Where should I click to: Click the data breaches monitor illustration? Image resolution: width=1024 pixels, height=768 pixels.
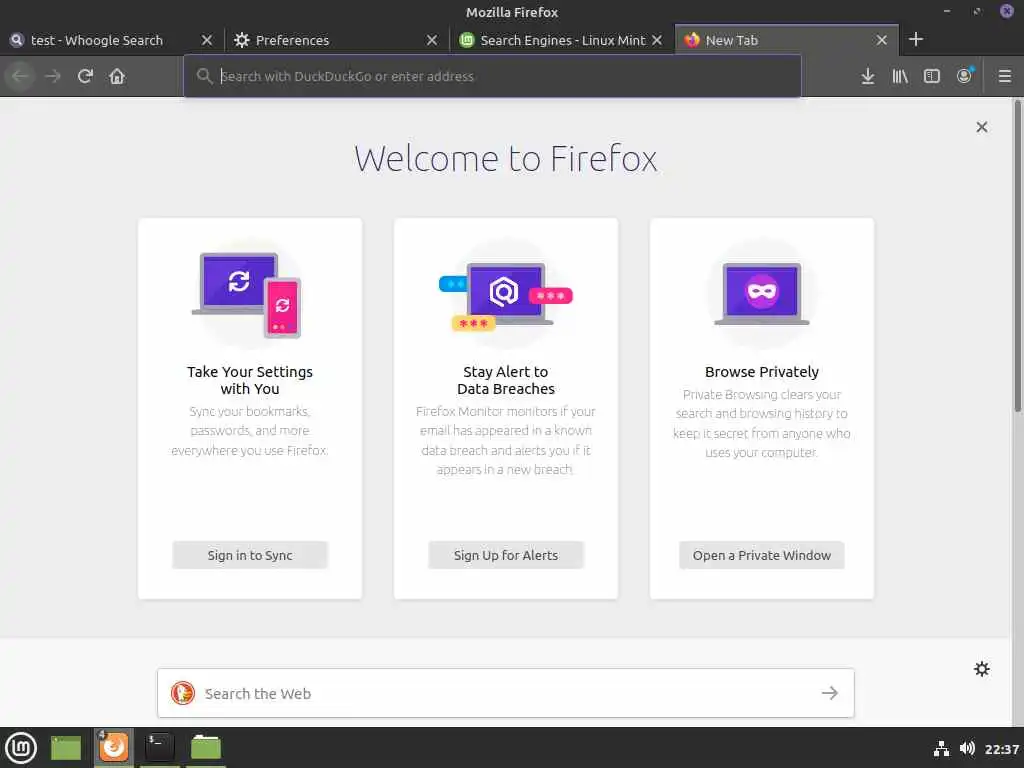tap(505, 296)
